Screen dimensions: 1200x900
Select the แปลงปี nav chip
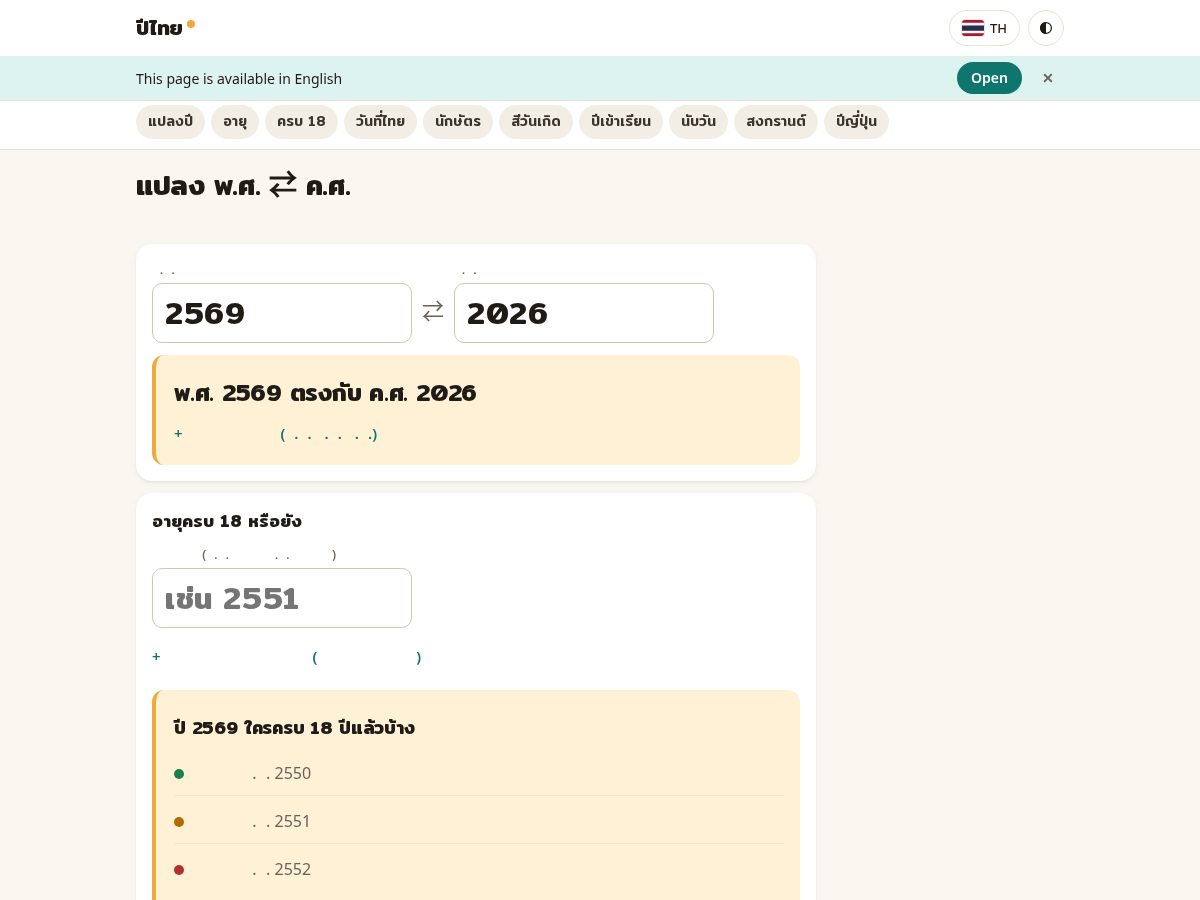point(170,122)
